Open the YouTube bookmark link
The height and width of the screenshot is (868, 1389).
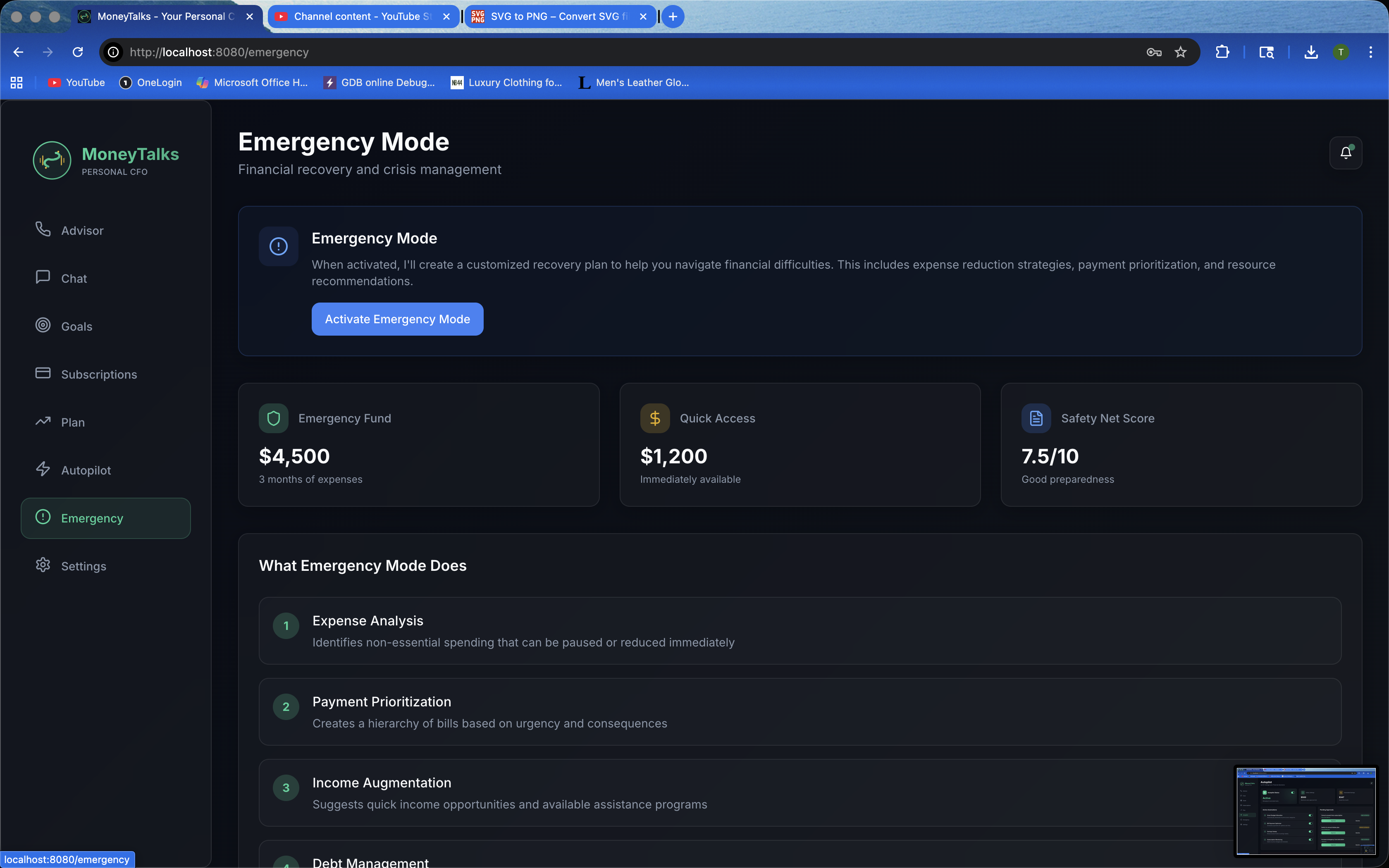(76, 83)
